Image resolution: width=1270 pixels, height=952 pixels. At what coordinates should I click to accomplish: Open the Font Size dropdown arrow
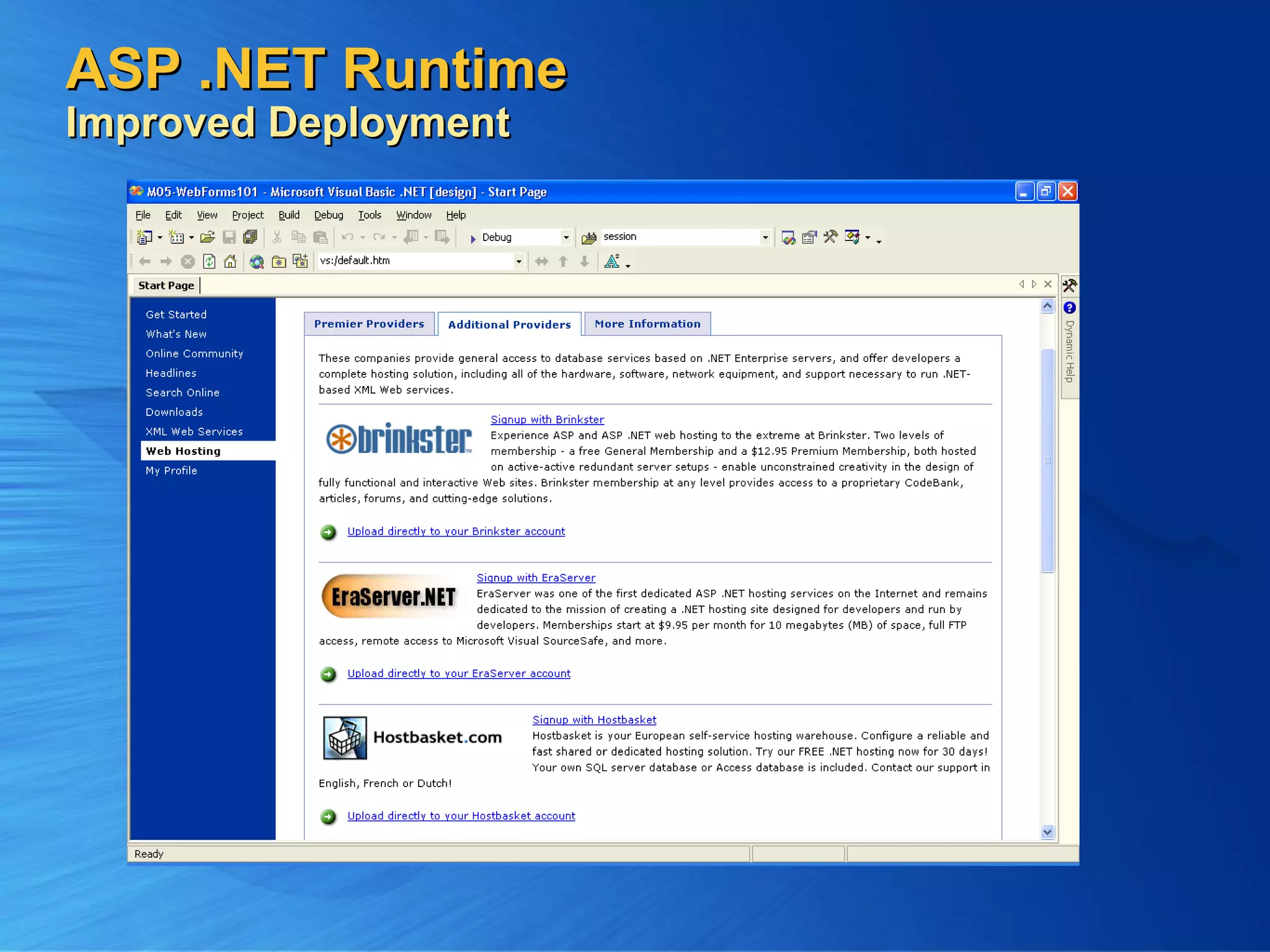click(x=628, y=265)
